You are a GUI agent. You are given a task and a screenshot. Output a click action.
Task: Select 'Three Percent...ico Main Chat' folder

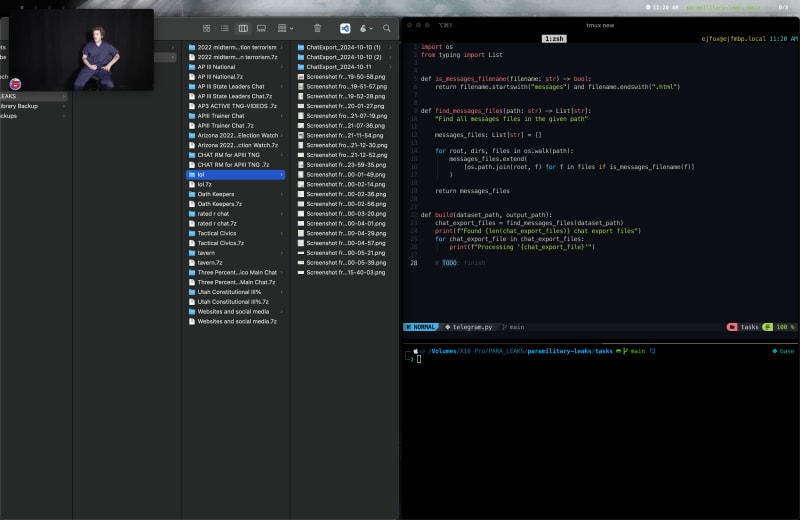[x=236, y=273]
